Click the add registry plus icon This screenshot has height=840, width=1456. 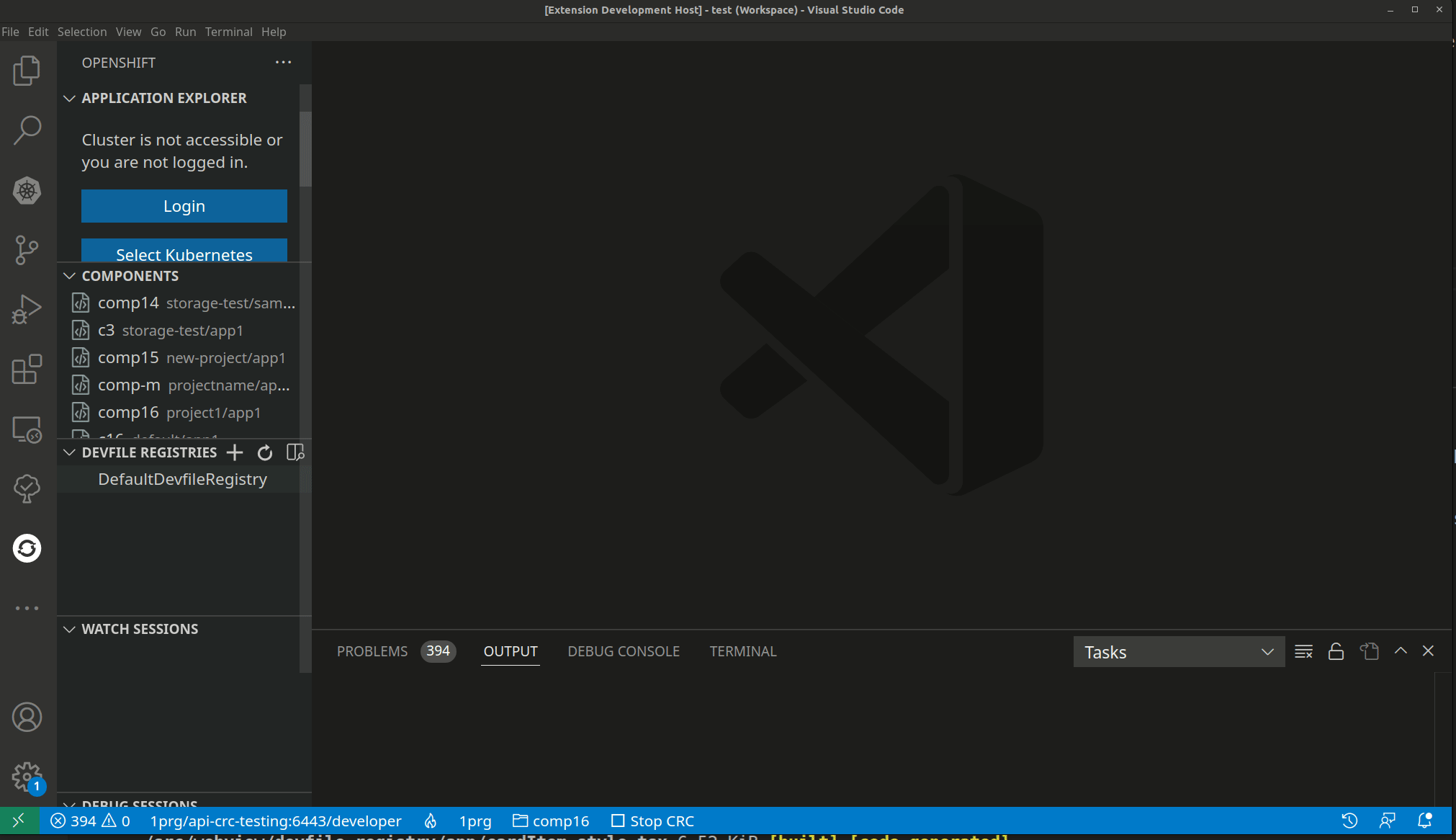[235, 452]
